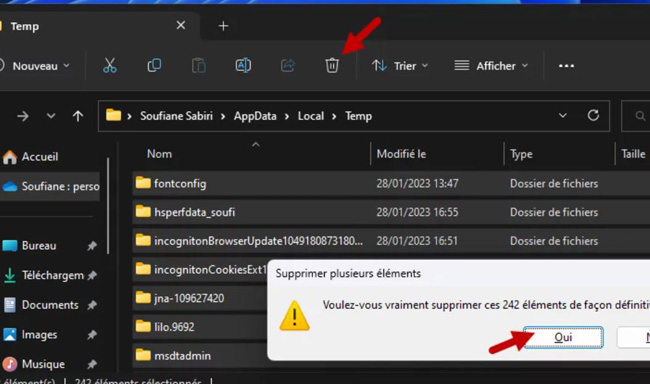
Task: Click hsperfdata_soufi date 28/01/2023 16:55
Action: click(417, 212)
